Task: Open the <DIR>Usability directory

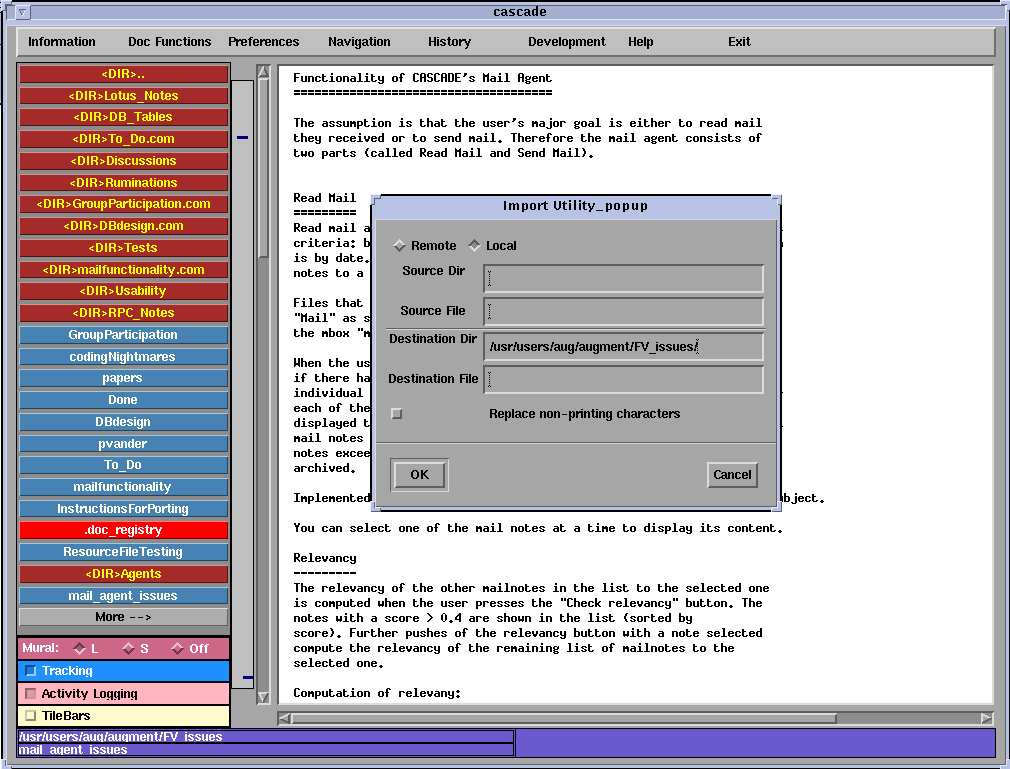Action: coord(123,291)
